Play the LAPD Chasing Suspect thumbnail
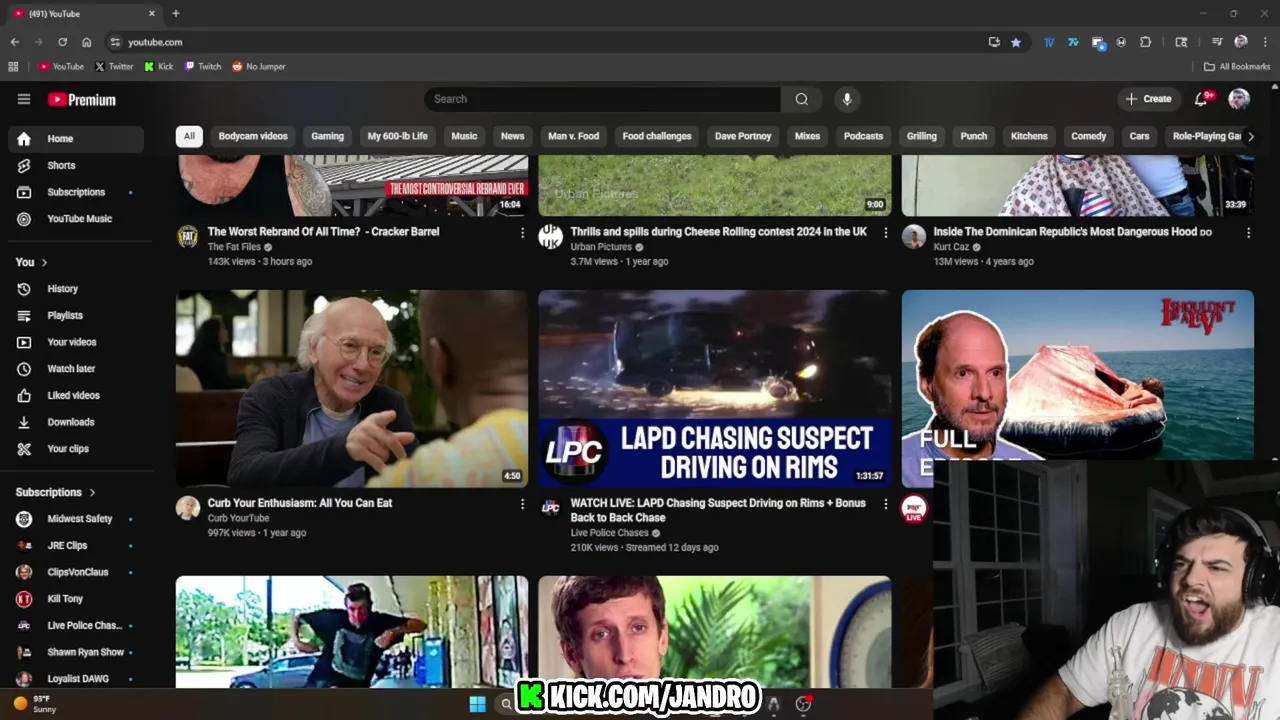This screenshot has height=720, width=1280. [715, 388]
